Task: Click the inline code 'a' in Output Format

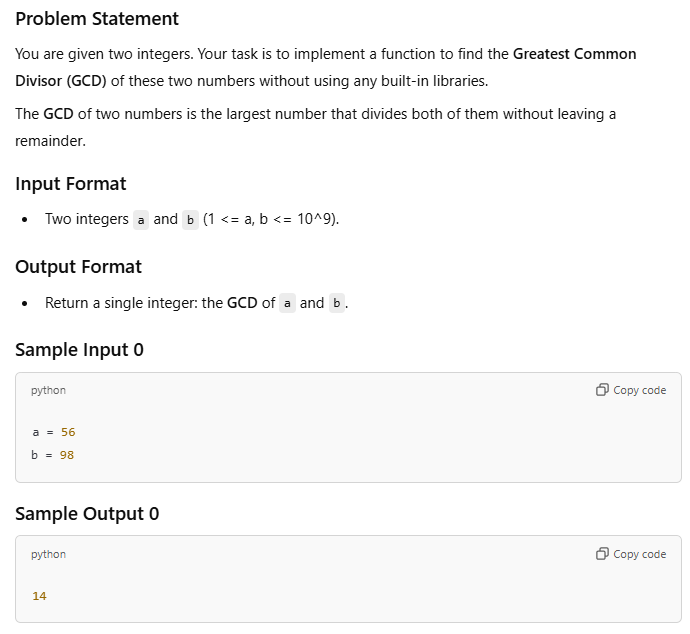Action: click(287, 303)
